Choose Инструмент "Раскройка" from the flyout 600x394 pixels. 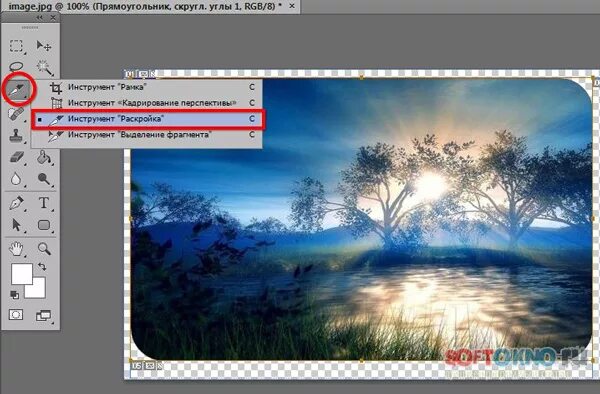(x=147, y=119)
